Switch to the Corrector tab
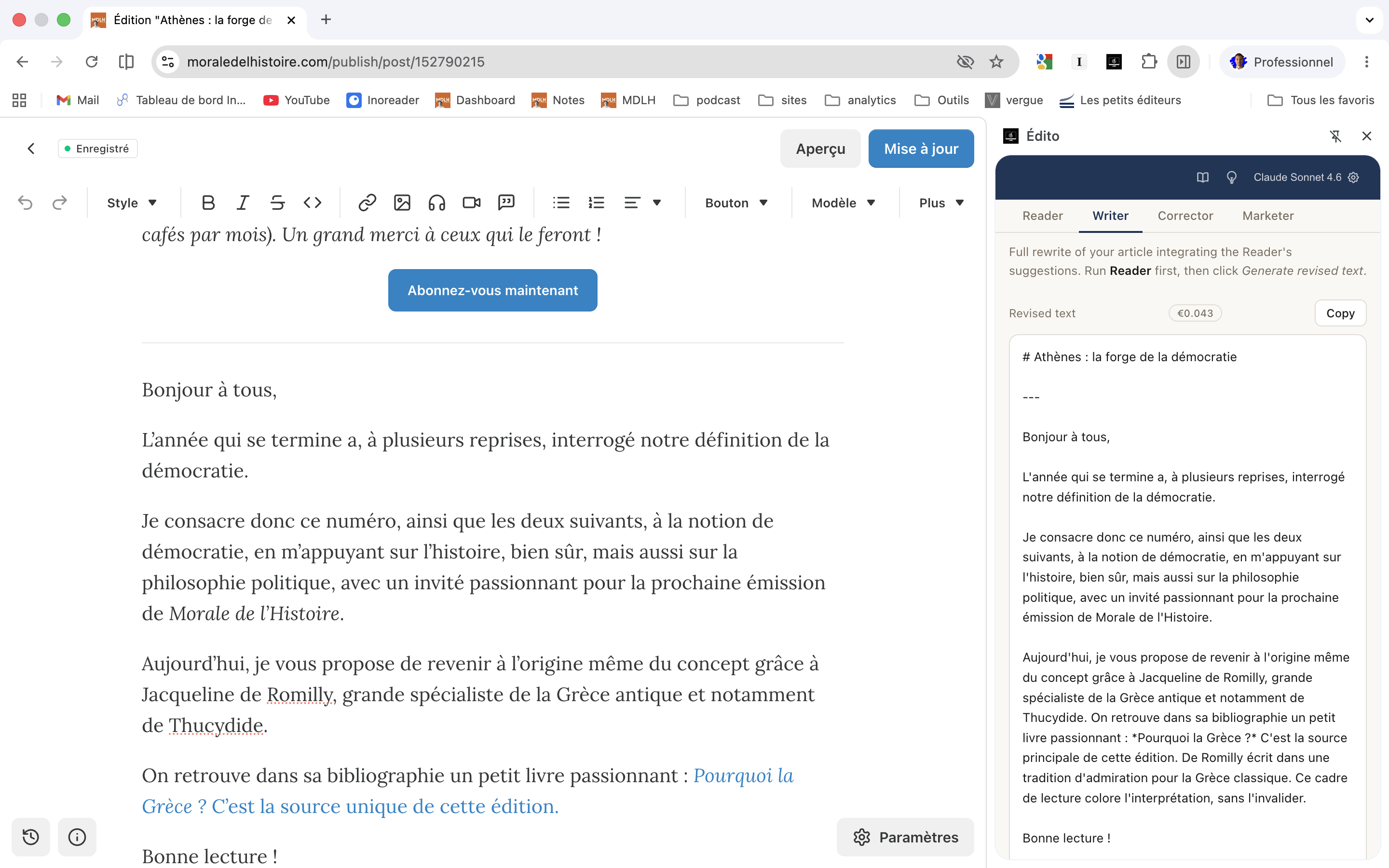This screenshot has width=1389, height=868. pyautogui.click(x=1185, y=216)
